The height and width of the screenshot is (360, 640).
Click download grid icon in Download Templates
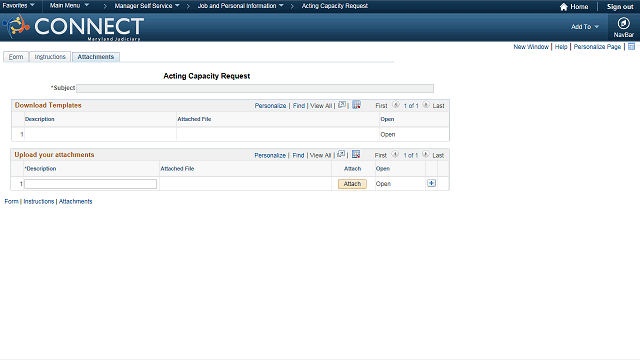(356, 105)
